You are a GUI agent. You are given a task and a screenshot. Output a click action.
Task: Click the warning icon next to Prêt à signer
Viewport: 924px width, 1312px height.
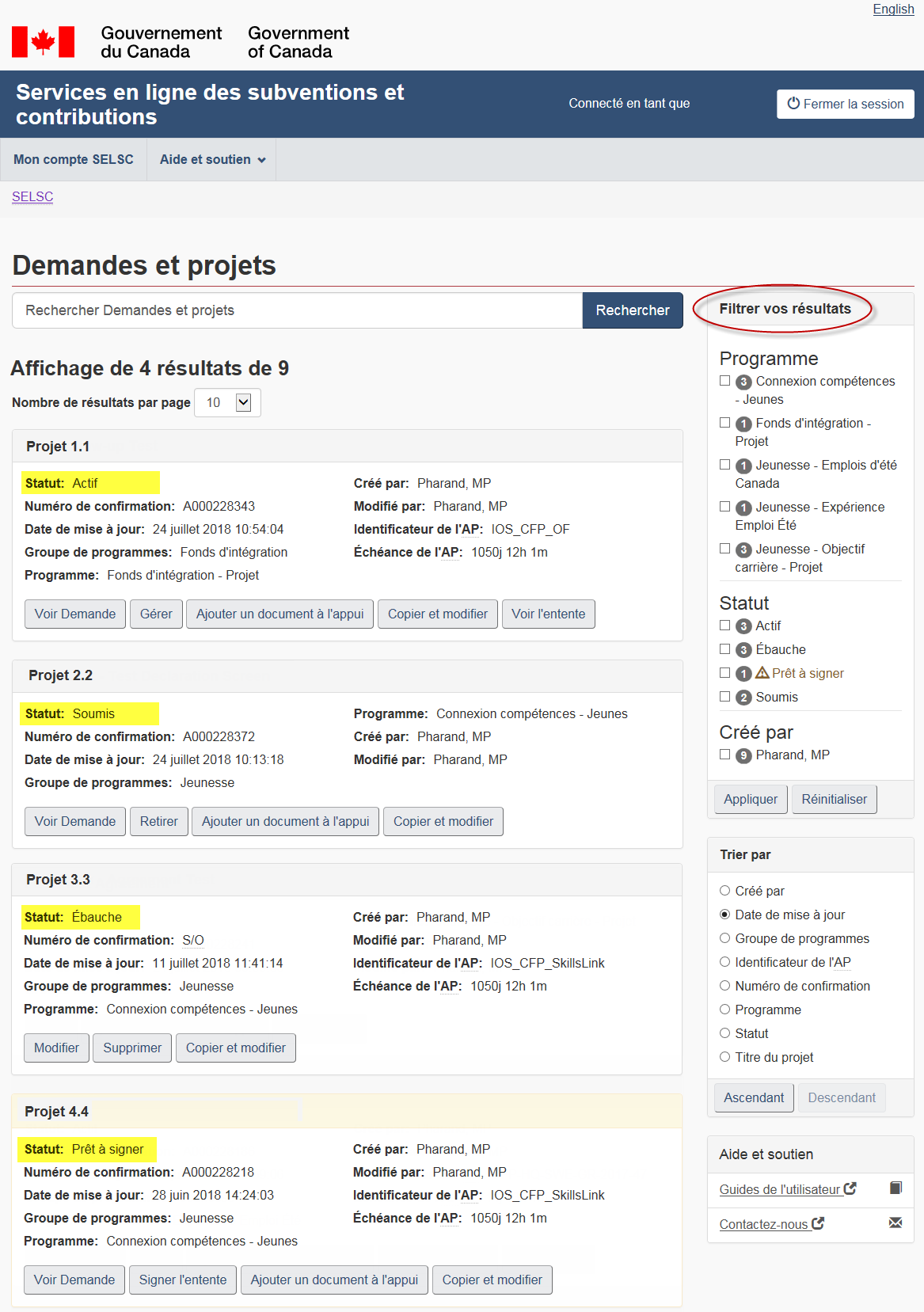click(762, 673)
